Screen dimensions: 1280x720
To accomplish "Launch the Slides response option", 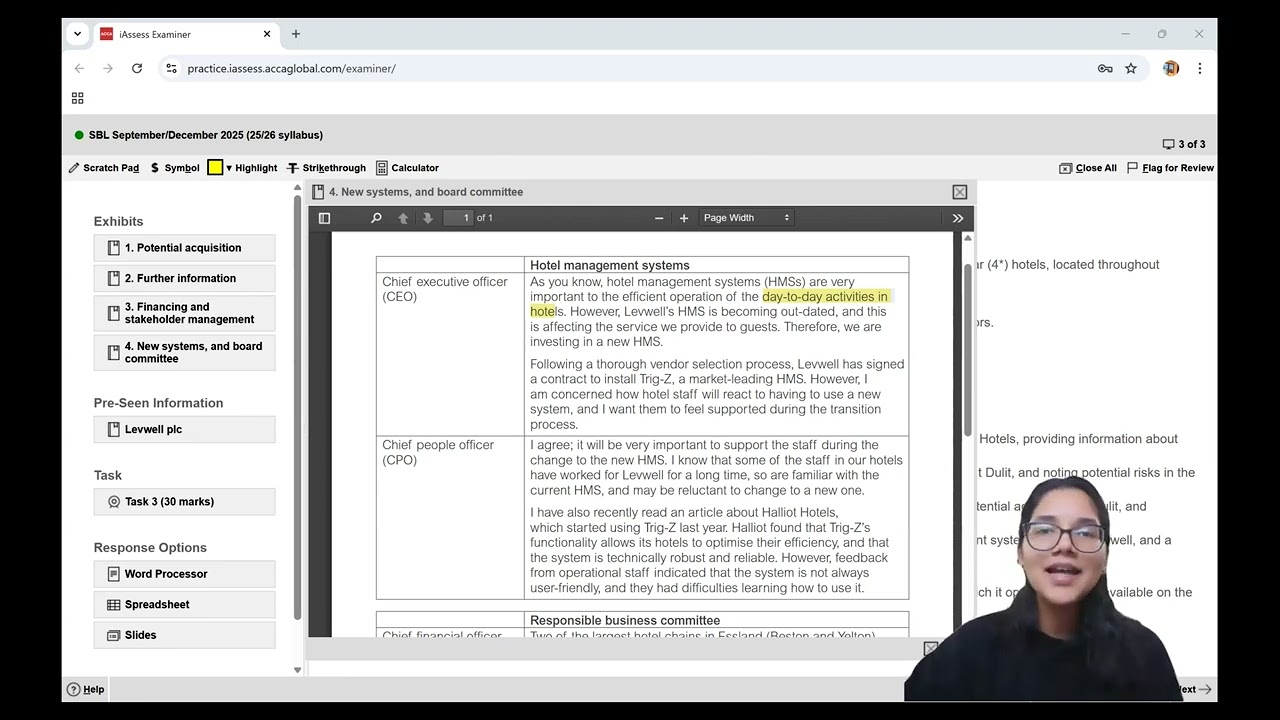I will pos(184,635).
